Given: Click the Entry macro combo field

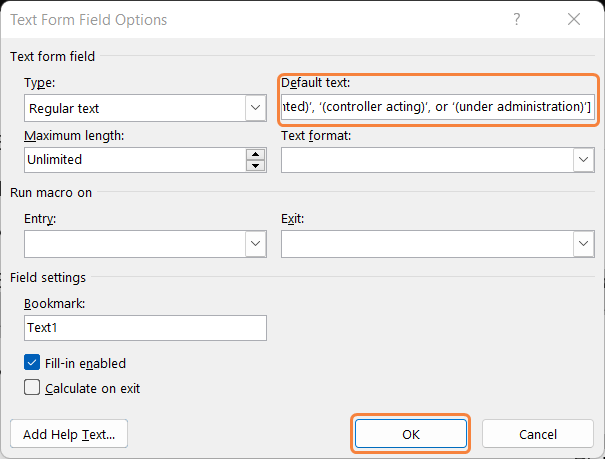Looking at the screenshot, I should (x=135, y=244).
